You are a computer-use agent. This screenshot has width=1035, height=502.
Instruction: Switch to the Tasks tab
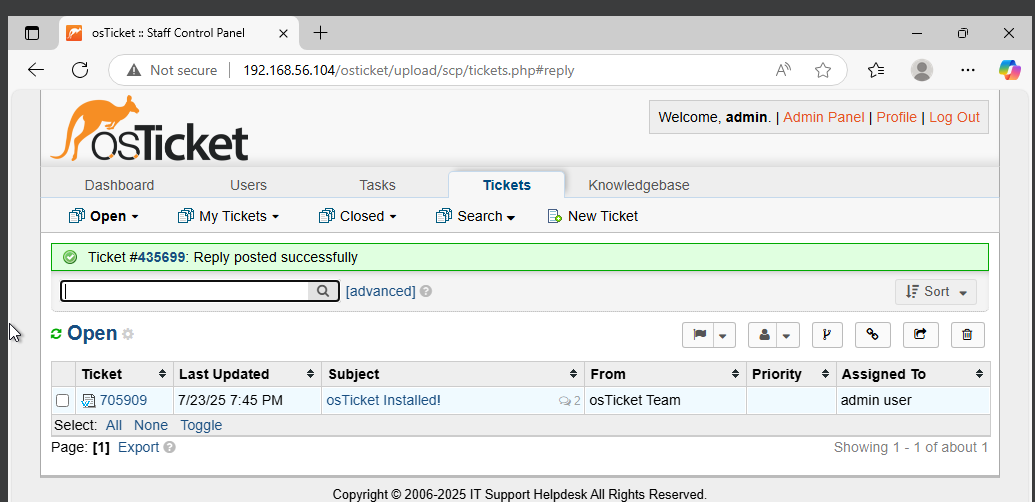(378, 185)
